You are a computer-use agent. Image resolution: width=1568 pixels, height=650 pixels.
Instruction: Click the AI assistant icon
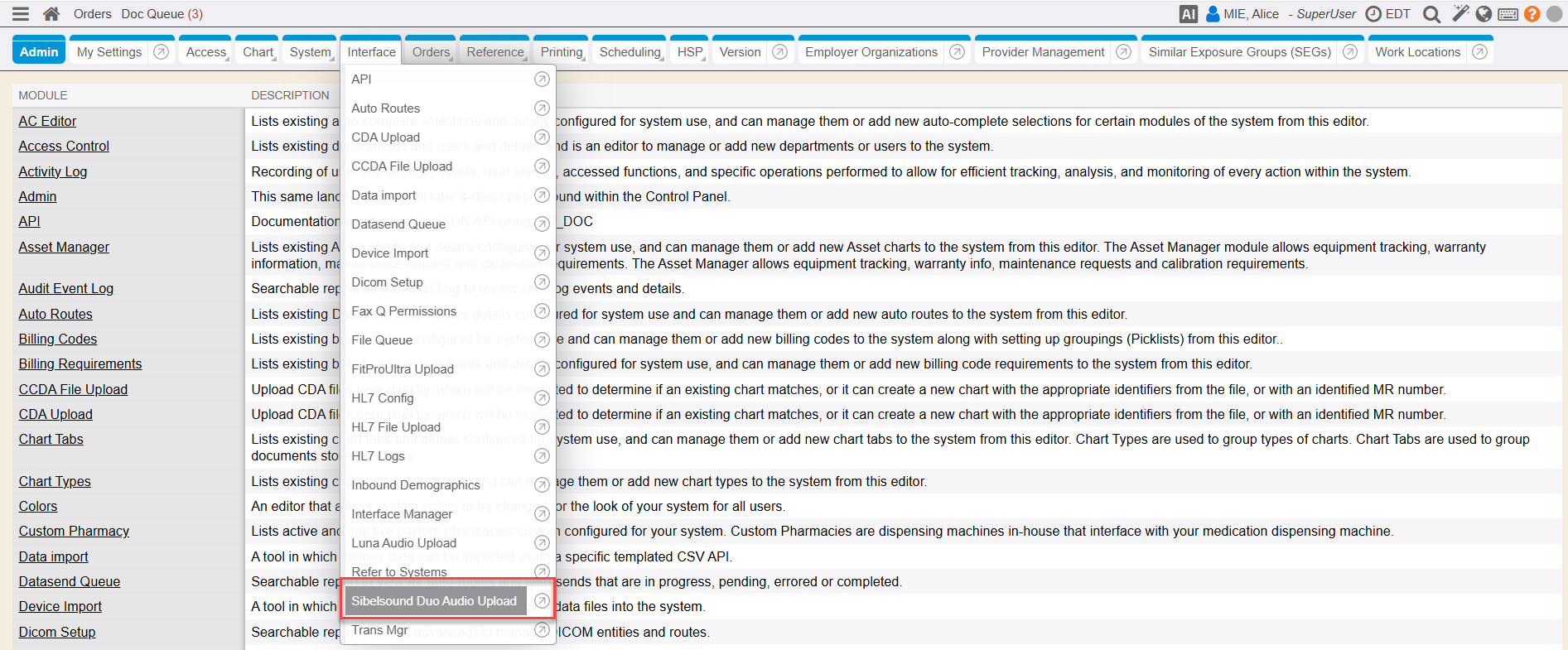coord(1188,14)
